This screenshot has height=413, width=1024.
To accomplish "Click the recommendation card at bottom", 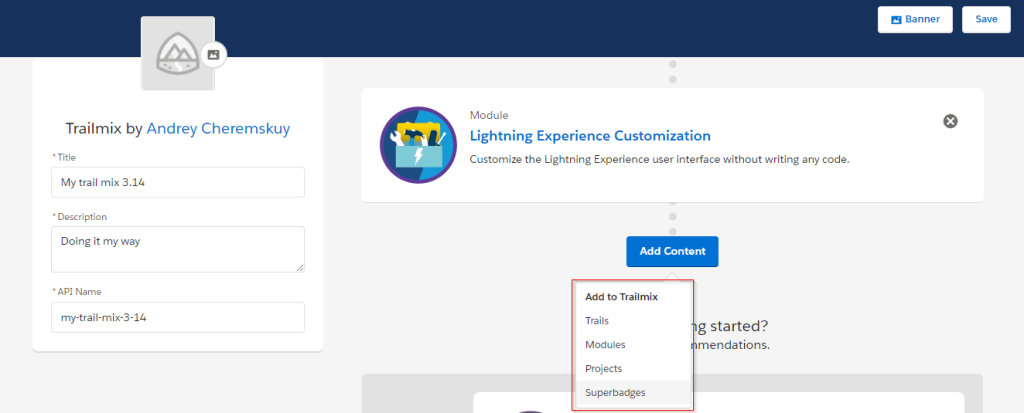I will [x=720, y=402].
